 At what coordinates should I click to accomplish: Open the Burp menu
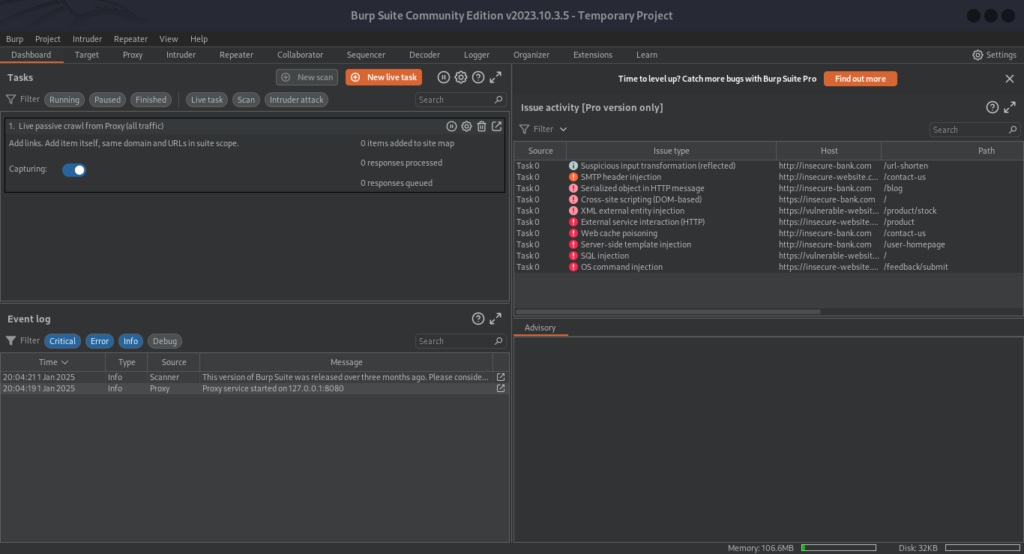click(x=14, y=39)
